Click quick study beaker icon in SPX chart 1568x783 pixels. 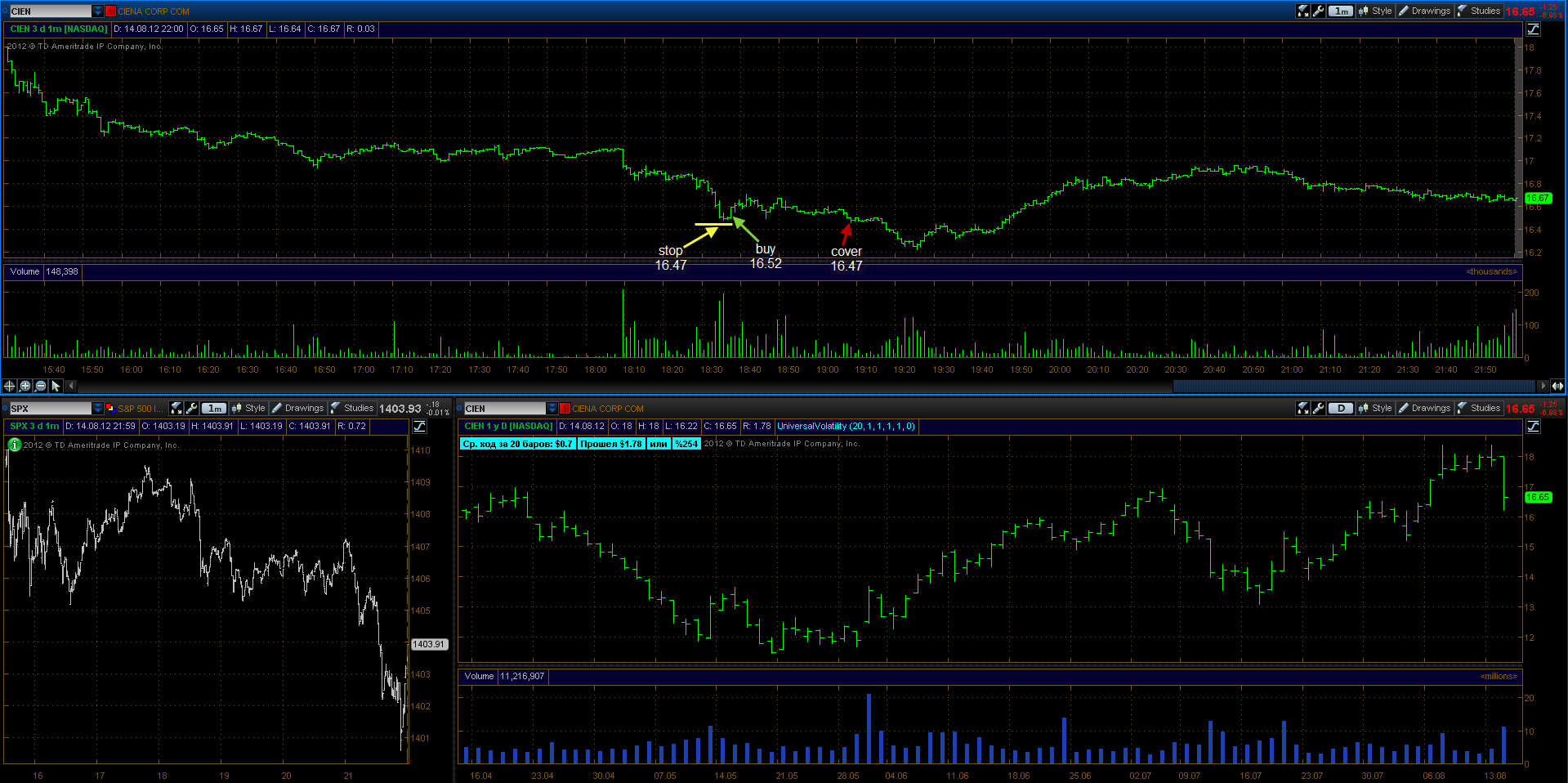tap(176, 408)
